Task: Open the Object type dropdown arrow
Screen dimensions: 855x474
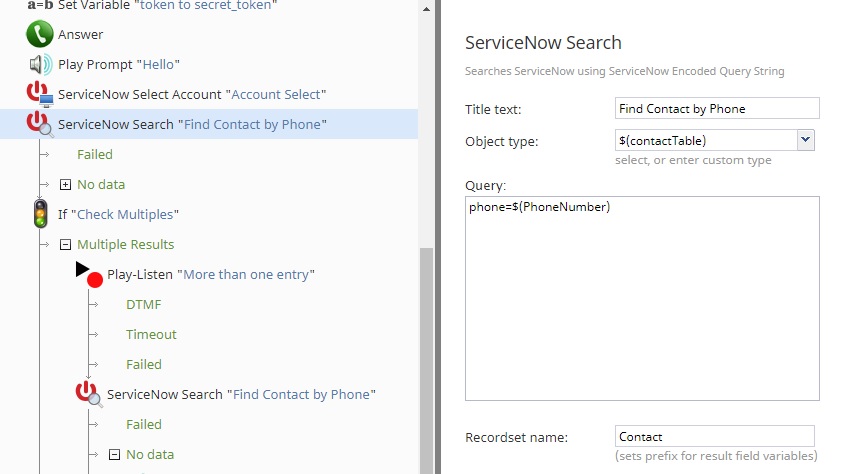Action: 805,140
